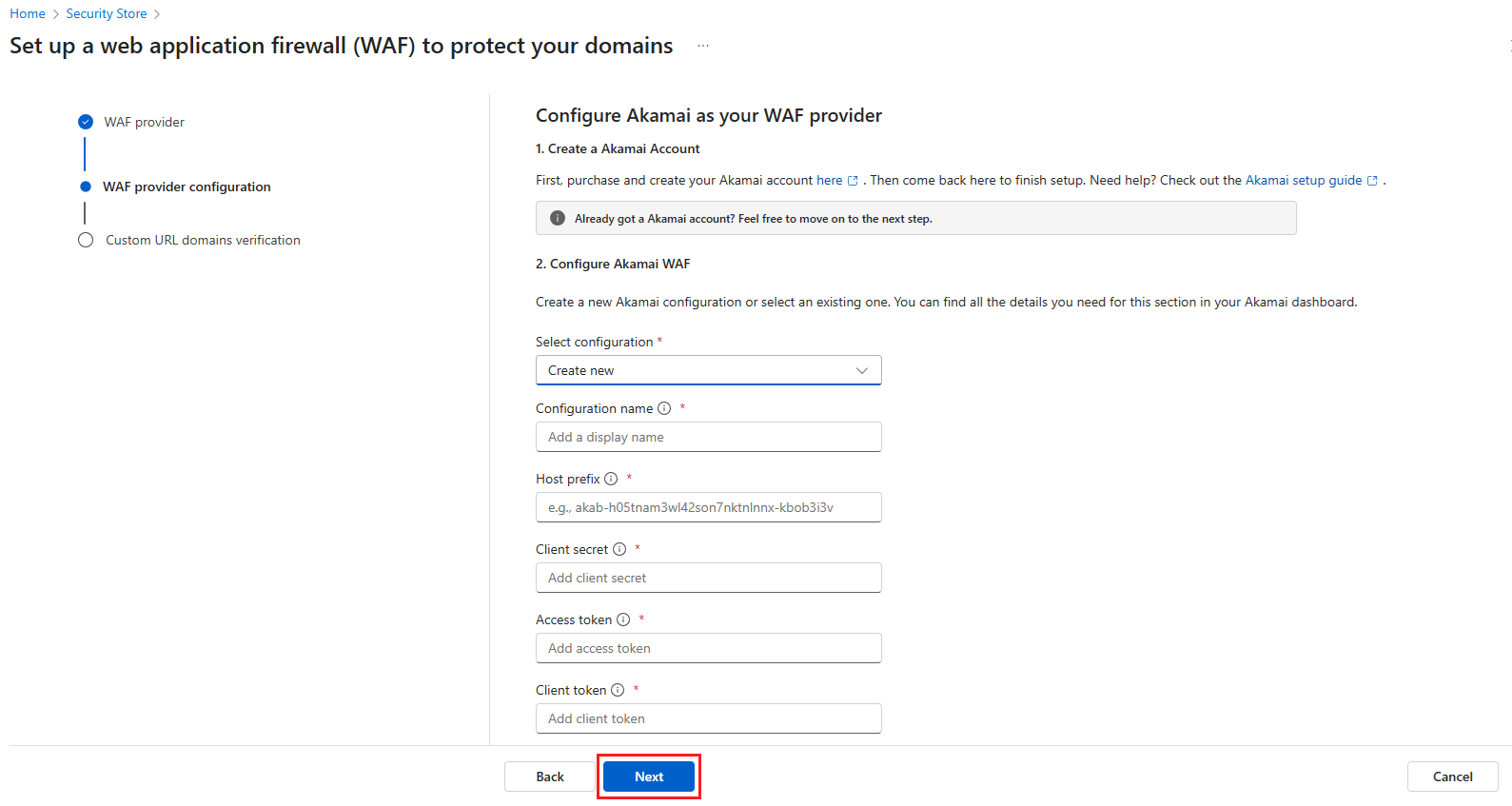Focus the Client token input field
Screen dimensions: 1512x806
[709, 718]
